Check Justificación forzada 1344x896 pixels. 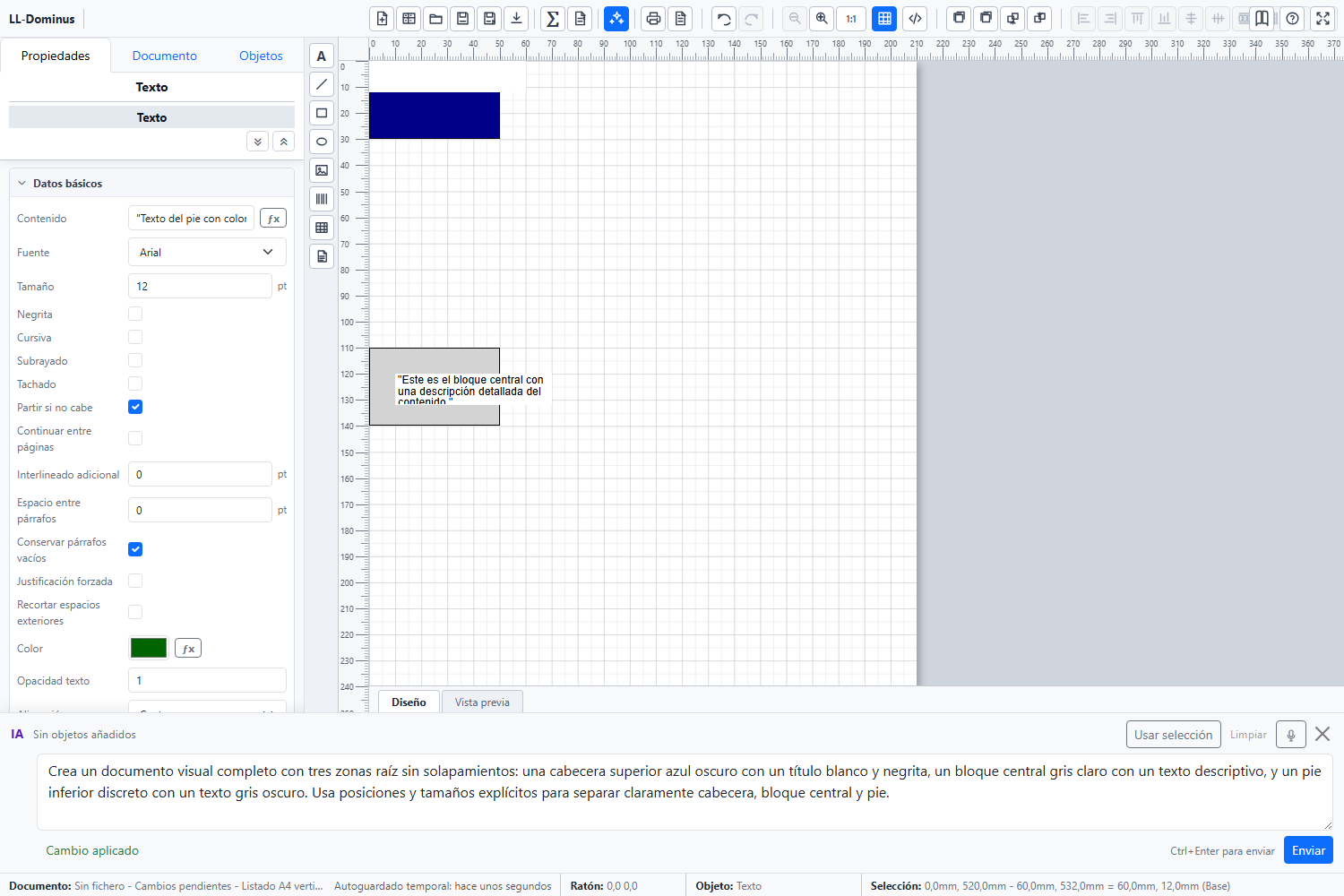pos(135,581)
